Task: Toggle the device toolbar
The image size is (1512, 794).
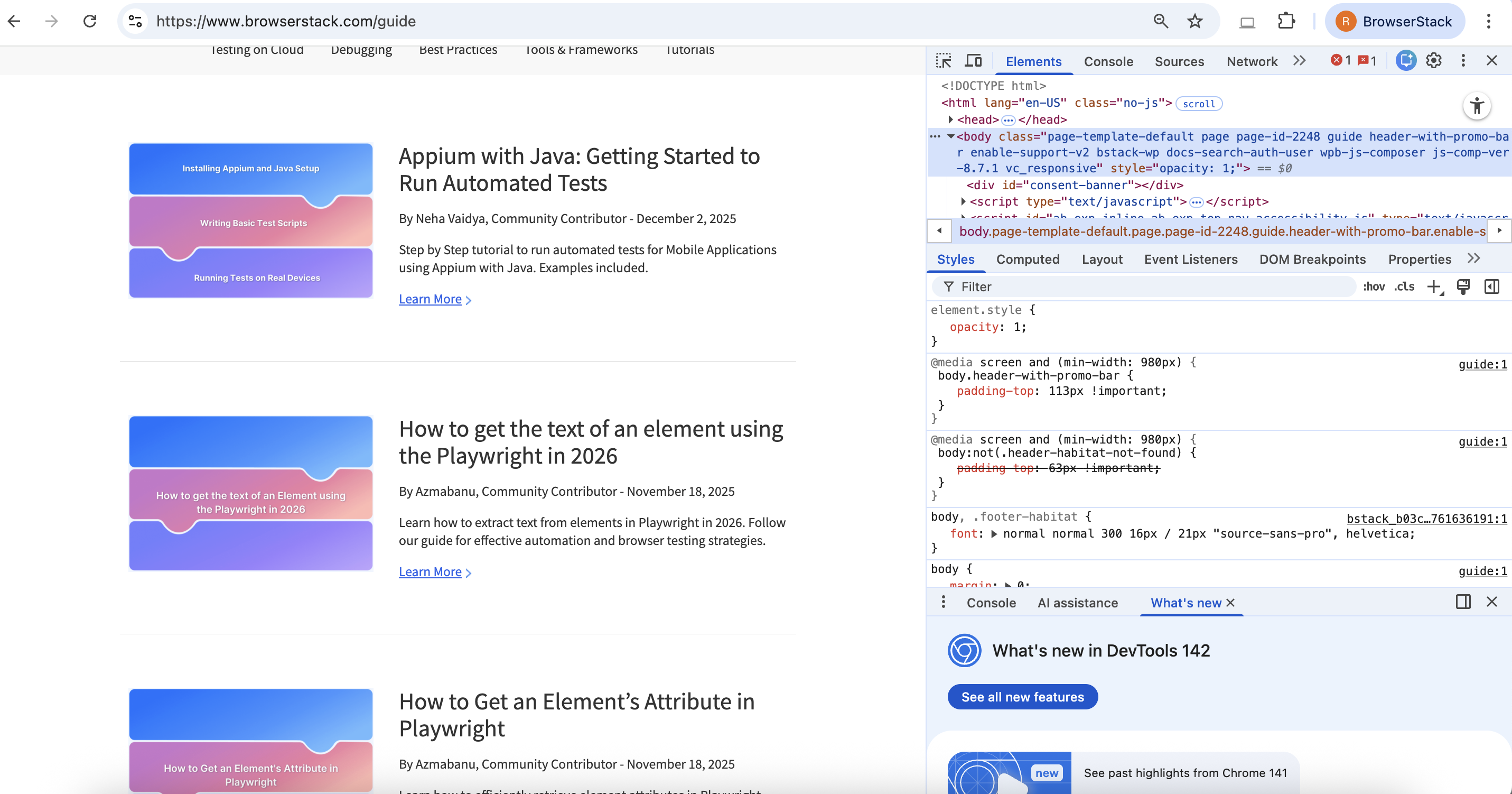Action: point(973,60)
